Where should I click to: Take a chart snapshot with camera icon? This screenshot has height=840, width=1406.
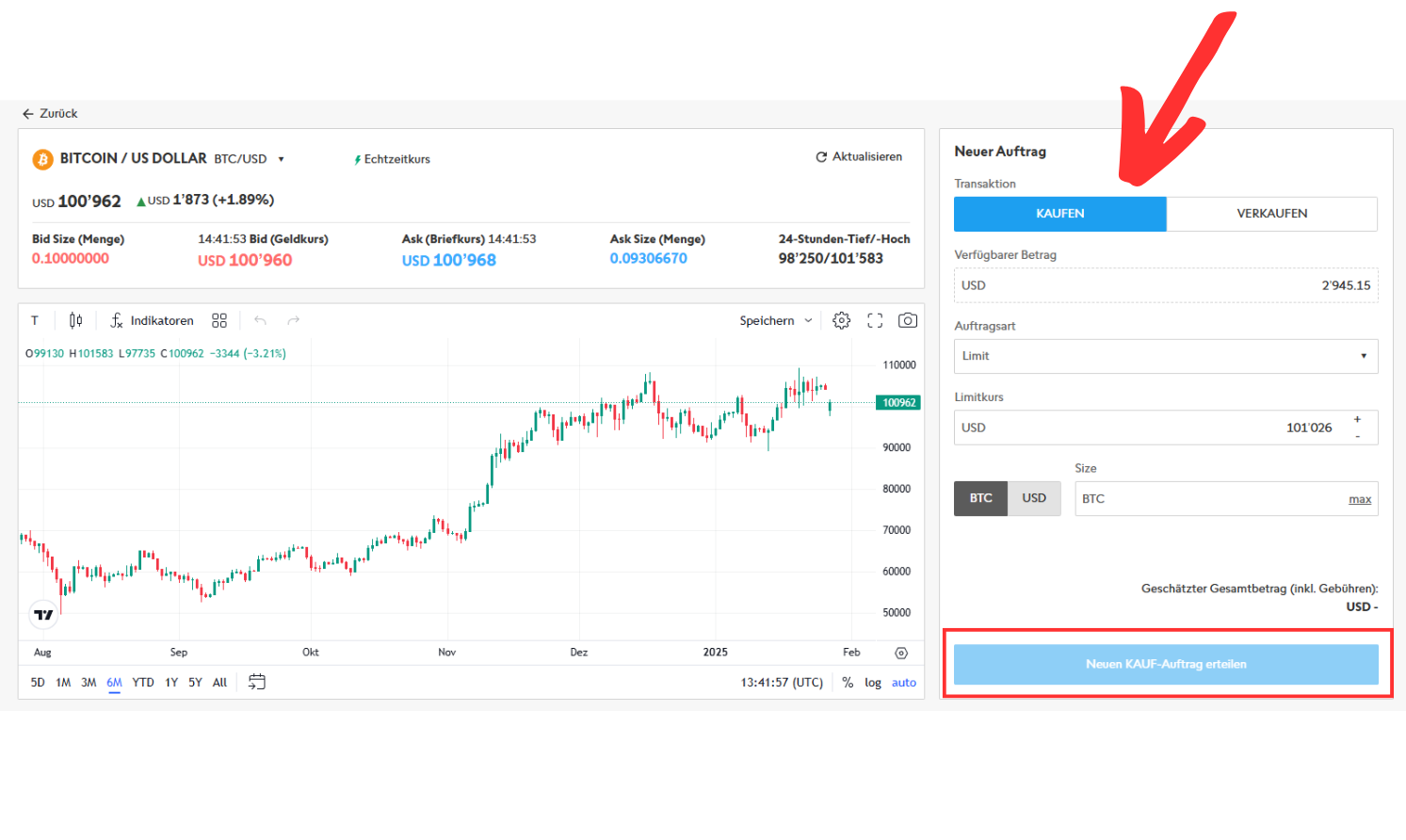[908, 320]
